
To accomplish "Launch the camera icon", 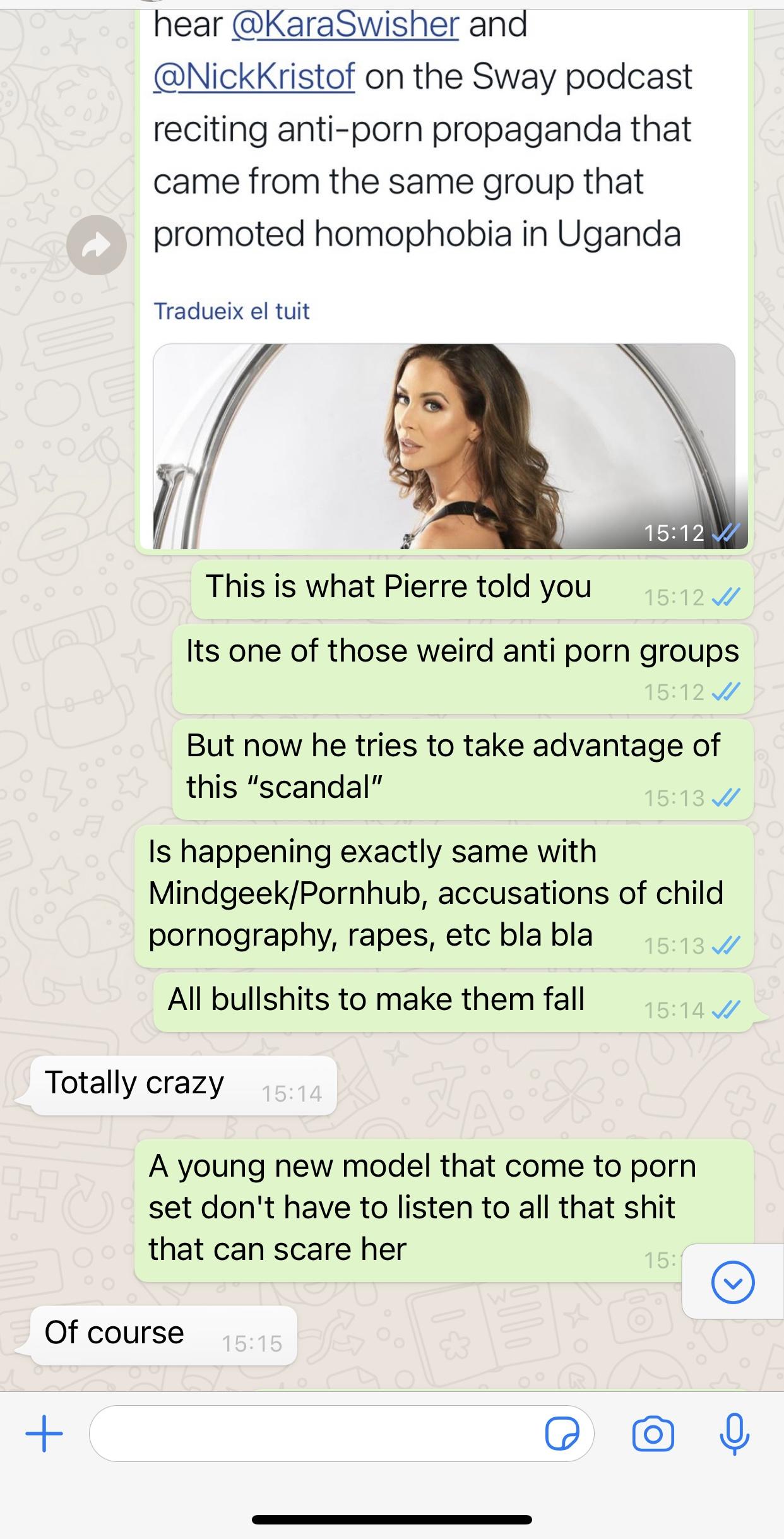I will tap(653, 1434).
